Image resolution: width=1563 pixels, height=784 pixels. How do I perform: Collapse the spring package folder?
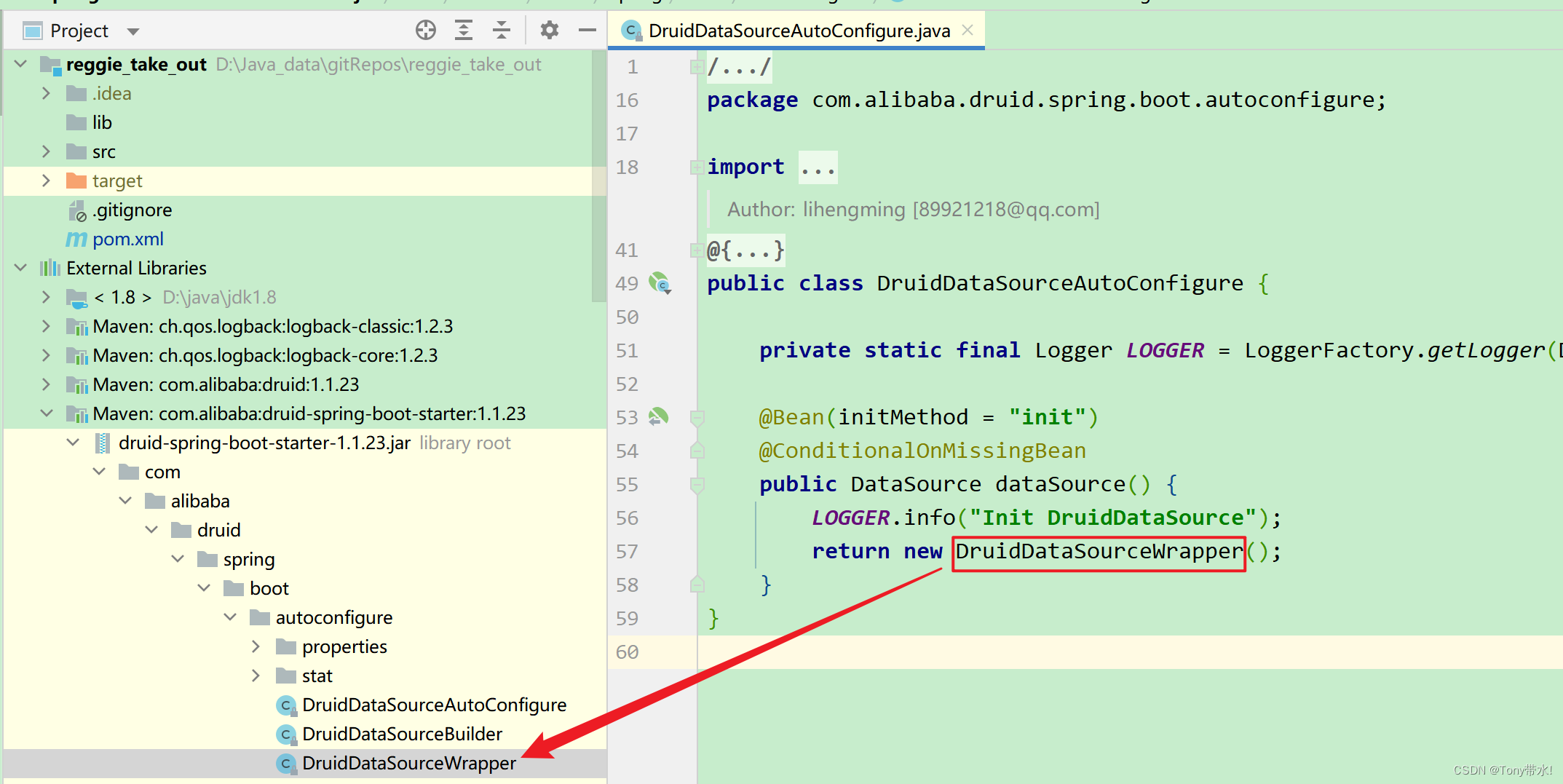[x=178, y=559]
